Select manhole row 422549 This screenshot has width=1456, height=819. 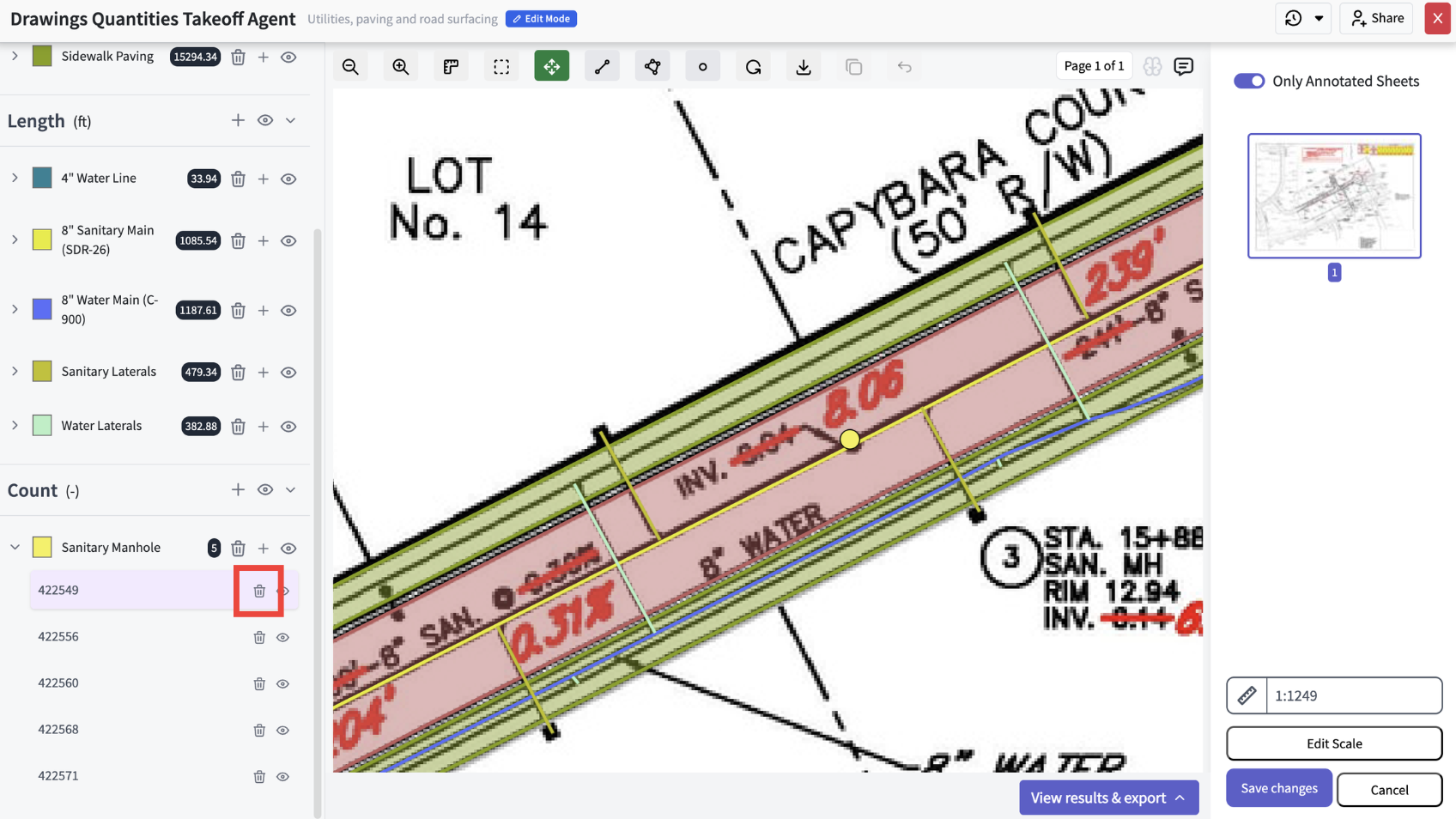(163, 591)
